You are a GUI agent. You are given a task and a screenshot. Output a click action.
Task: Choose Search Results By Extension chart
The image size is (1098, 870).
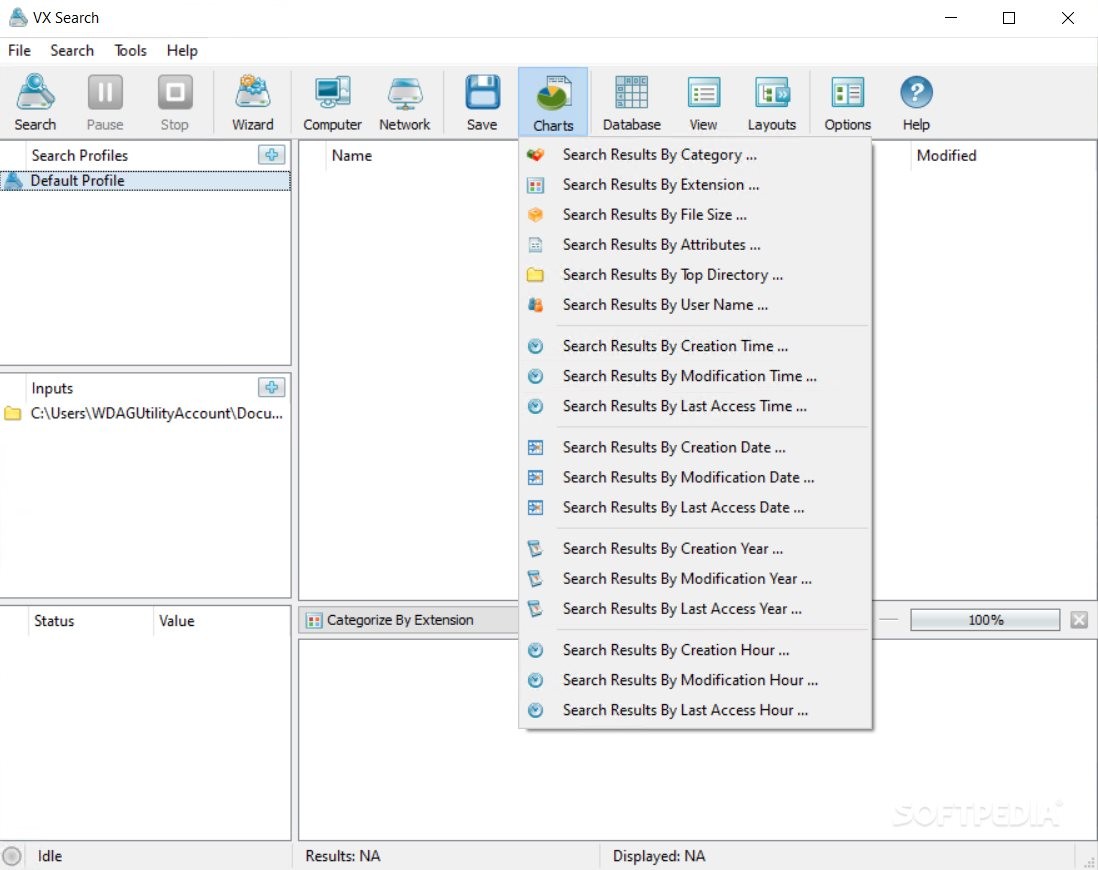click(695, 185)
